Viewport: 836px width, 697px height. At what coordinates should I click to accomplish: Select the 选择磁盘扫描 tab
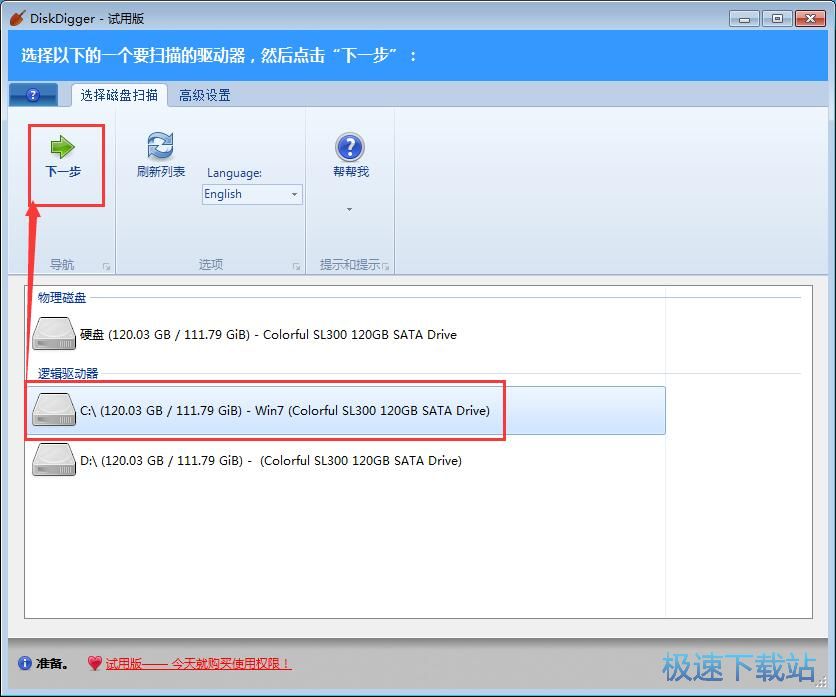coord(119,95)
